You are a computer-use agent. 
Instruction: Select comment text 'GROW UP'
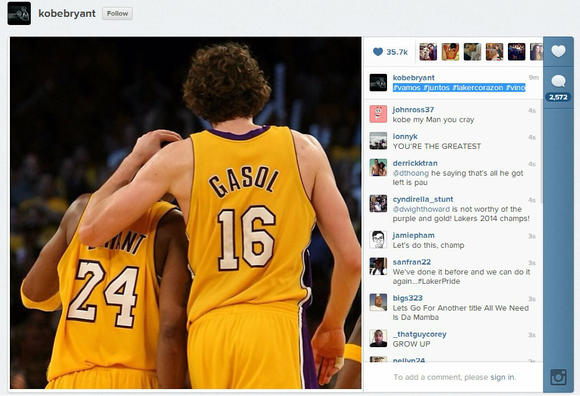point(411,344)
